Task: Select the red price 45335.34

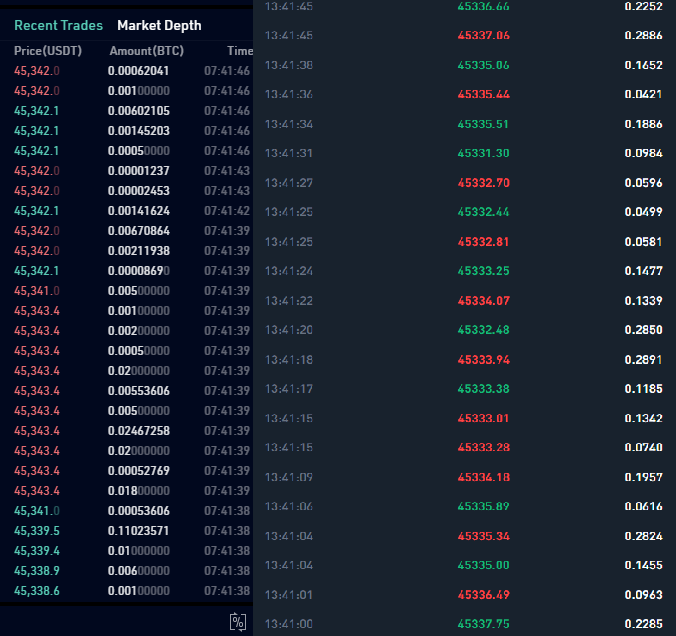Action: coord(483,536)
